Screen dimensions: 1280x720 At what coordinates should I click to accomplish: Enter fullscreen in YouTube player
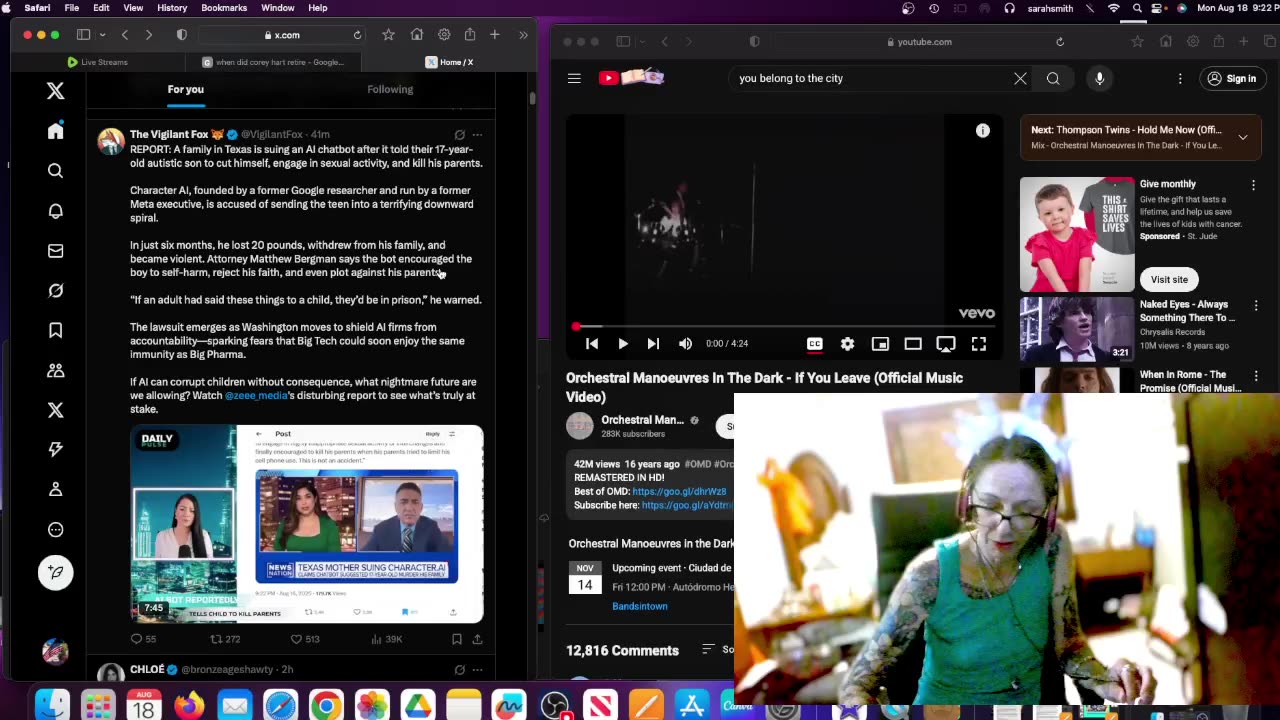pyautogui.click(x=979, y=344)
